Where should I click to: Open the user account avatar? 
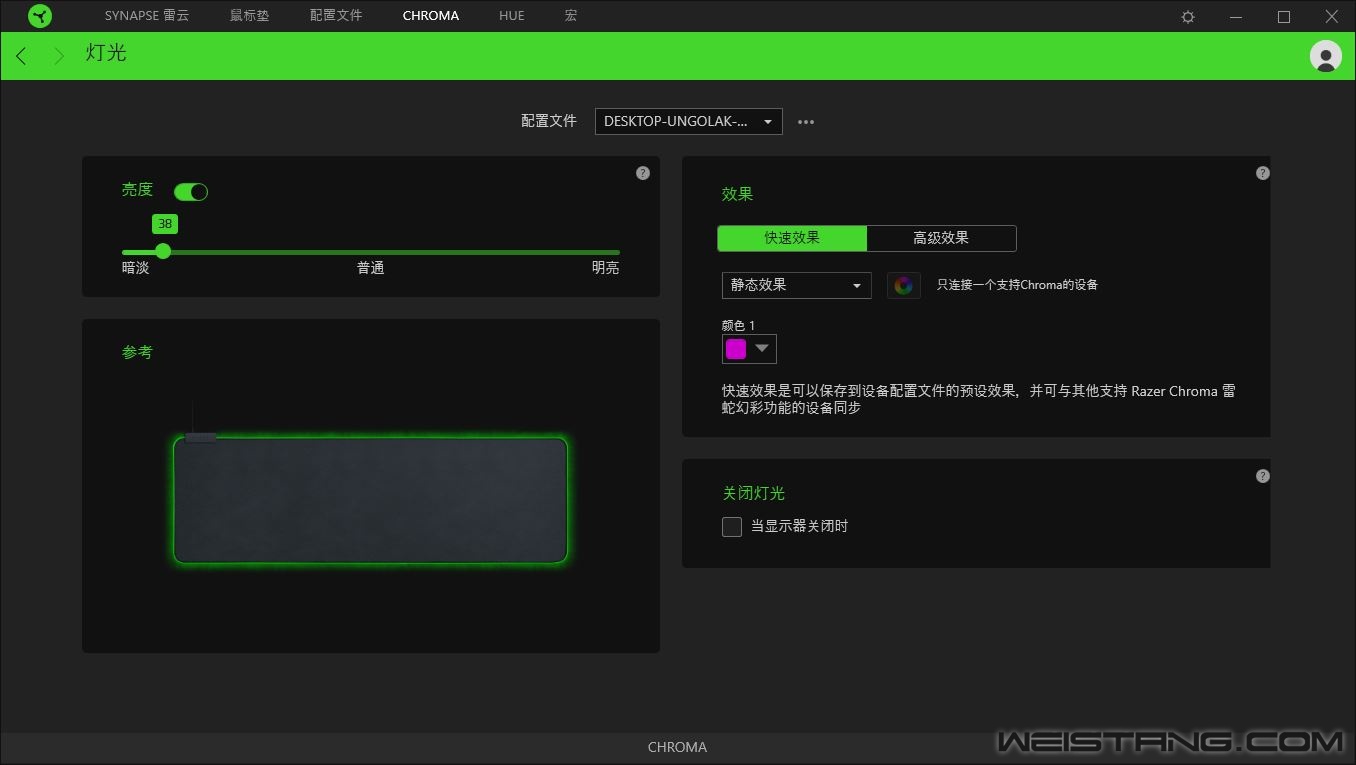pyautogui.click(x=1326, y=56)
